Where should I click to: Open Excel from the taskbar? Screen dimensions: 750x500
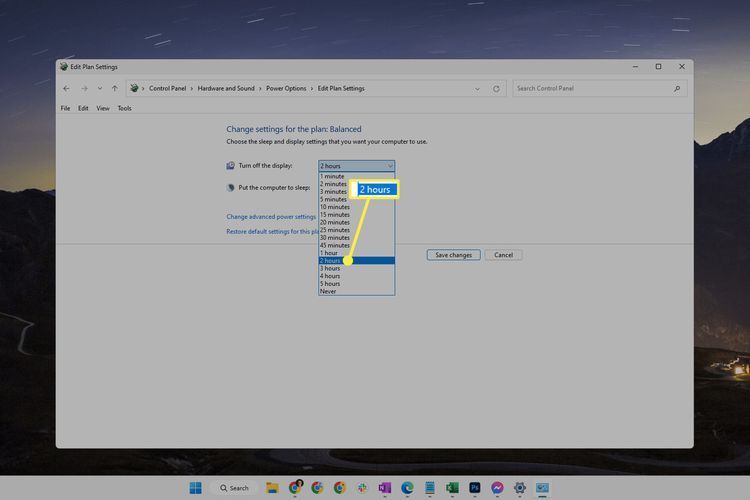point(452,488)
